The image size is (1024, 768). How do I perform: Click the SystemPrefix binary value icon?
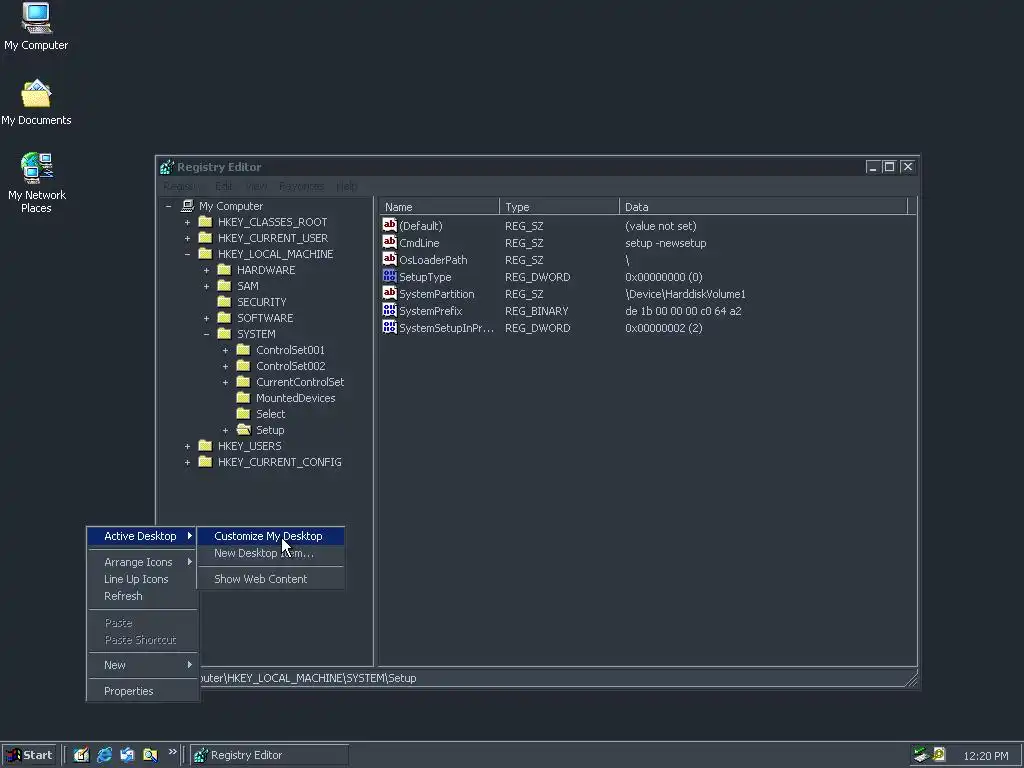(389, 310)
